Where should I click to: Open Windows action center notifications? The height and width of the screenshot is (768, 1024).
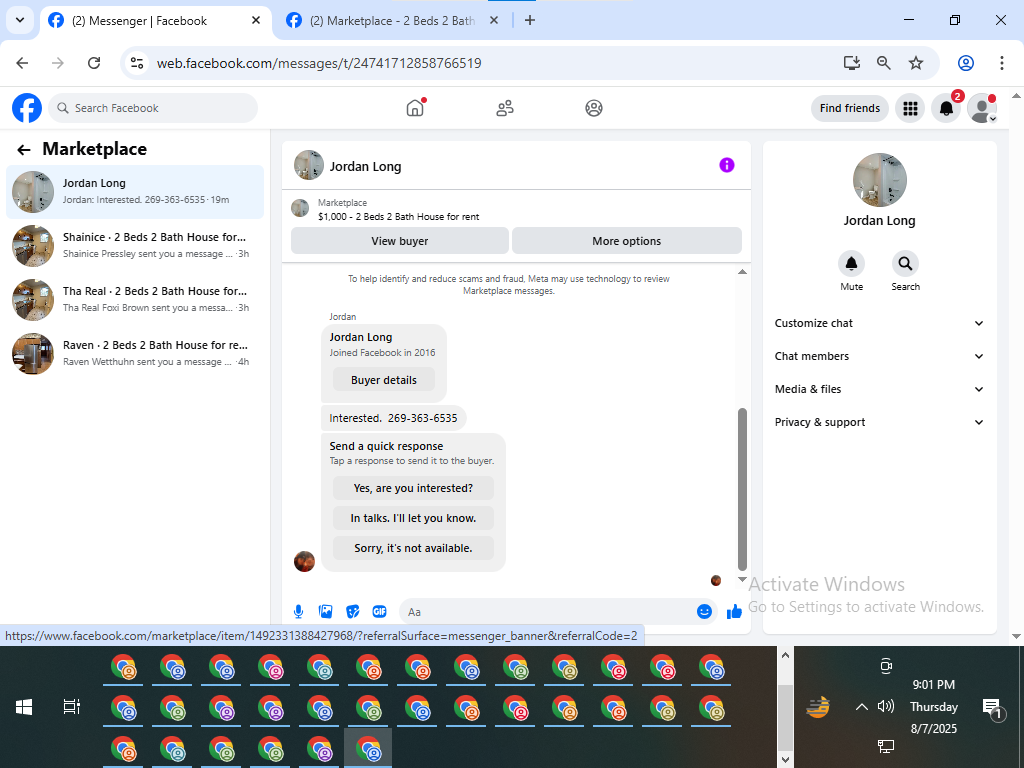click(993, 708)
